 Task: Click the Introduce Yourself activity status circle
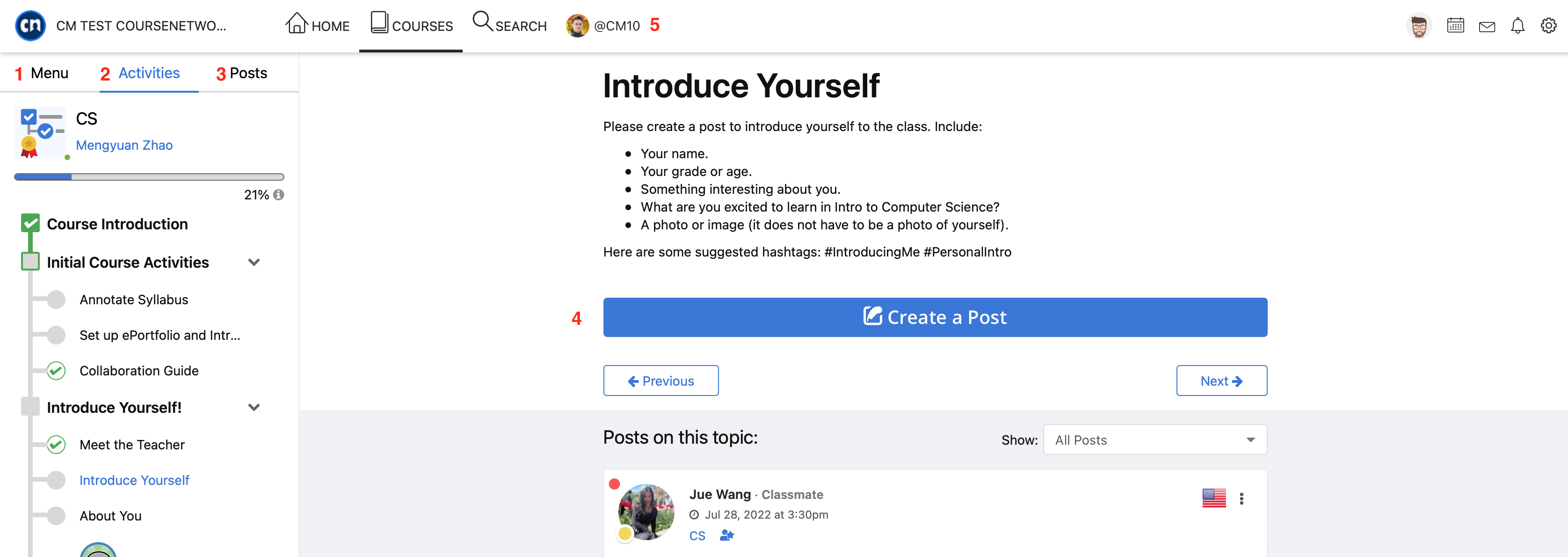pos(56,480)
